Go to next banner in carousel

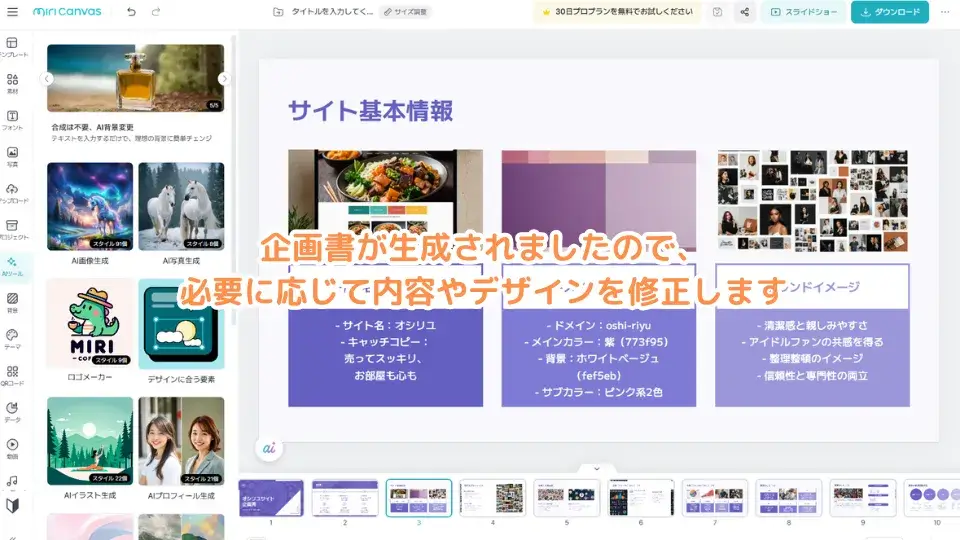click(x=224, y=78)
